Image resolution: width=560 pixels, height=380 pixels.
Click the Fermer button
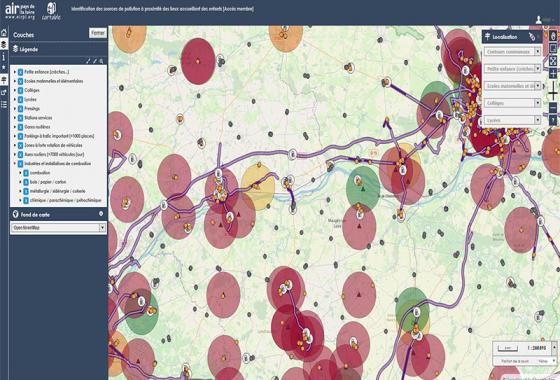click(x=98, y=33)
